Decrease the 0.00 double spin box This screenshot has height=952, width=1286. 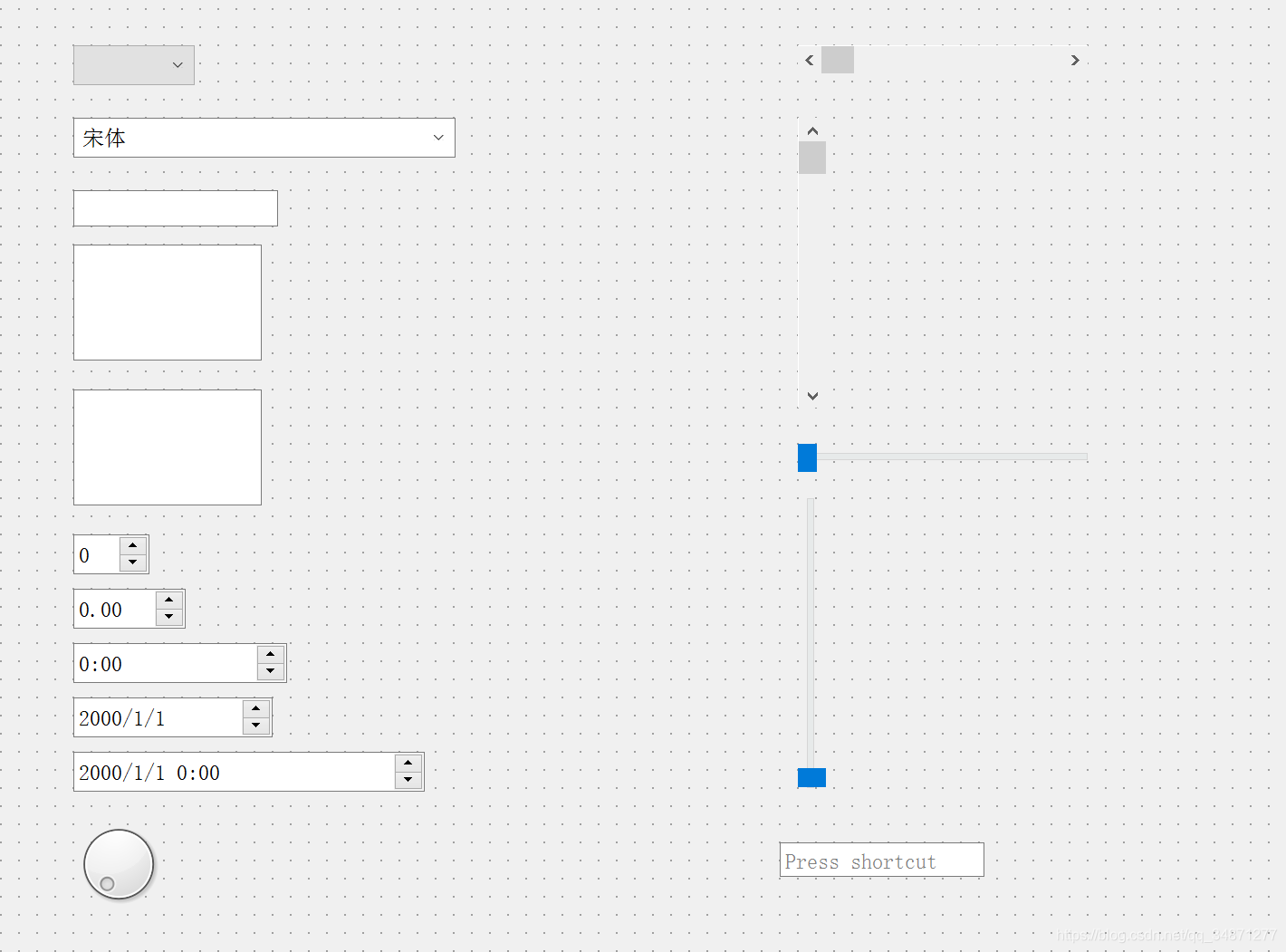point(169,617)
